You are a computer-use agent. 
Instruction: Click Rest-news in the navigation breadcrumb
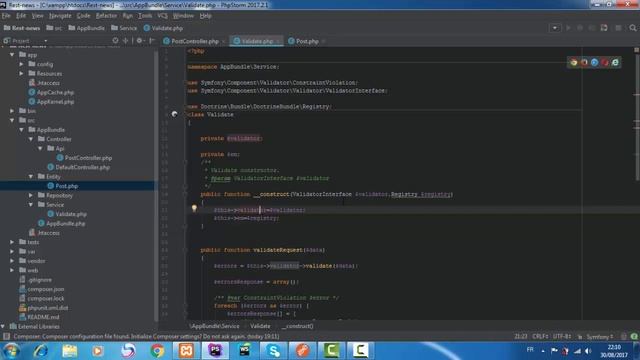(22, 28)
